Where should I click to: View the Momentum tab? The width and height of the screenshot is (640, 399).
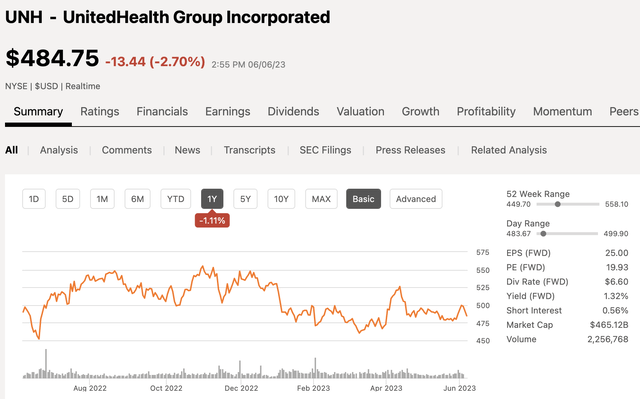562,111
